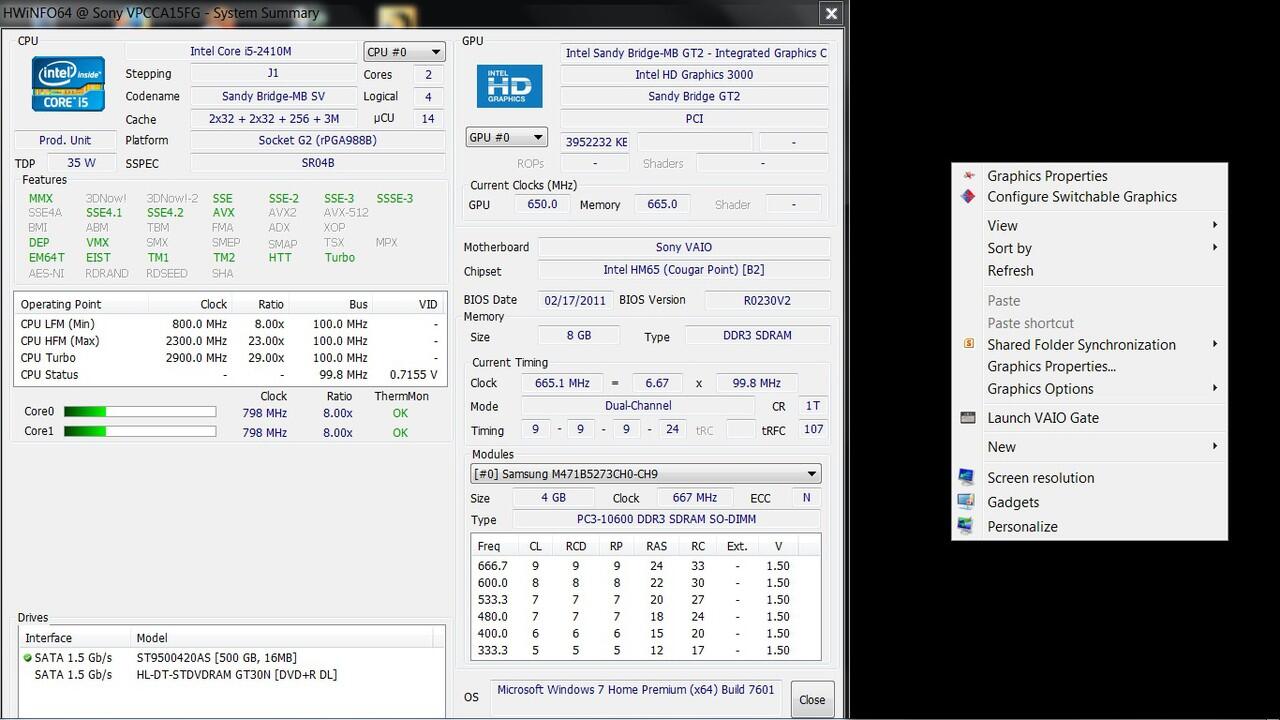Close the System Summary window with X
This screenshot has height=720, width=1280.
(x=831, y=13)
